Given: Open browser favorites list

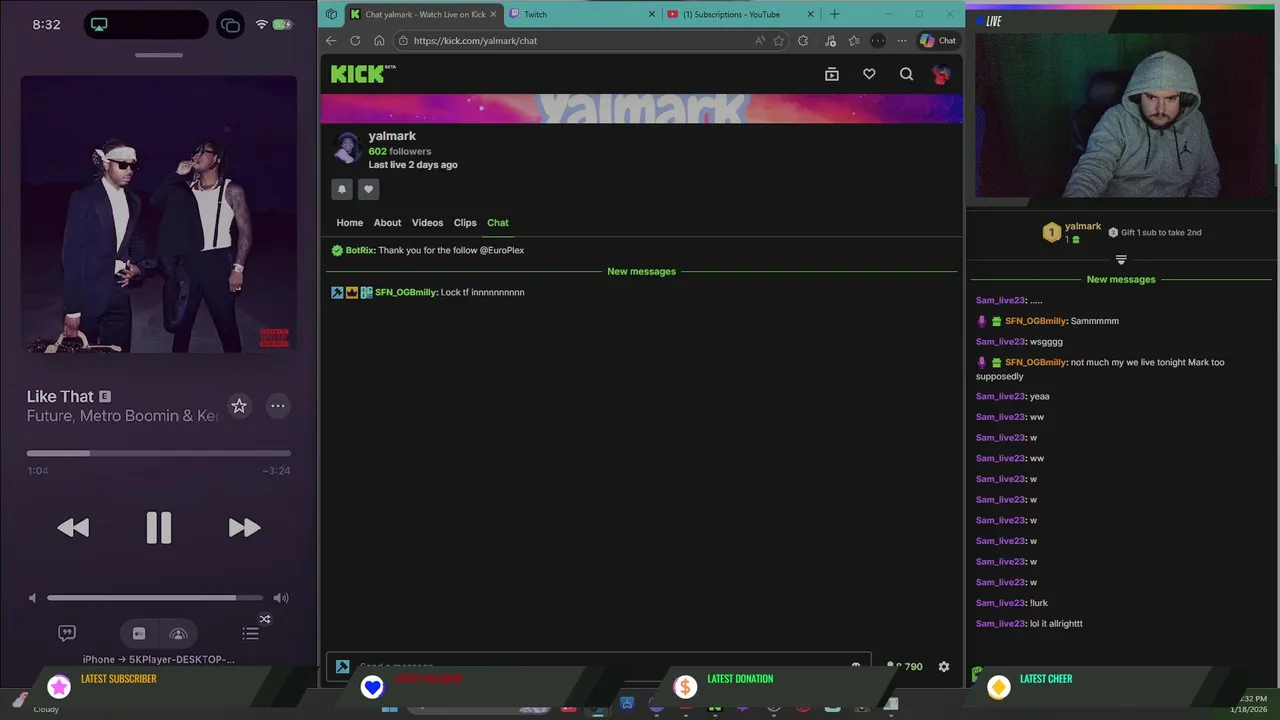Looking at the screenshot, I should tap(854, 41).
